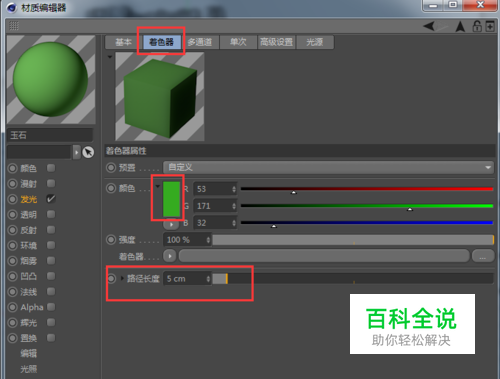This screenshot has width=500, height=379.
Task: Switch to the 高级设置 tab
Action: (276, 42)
